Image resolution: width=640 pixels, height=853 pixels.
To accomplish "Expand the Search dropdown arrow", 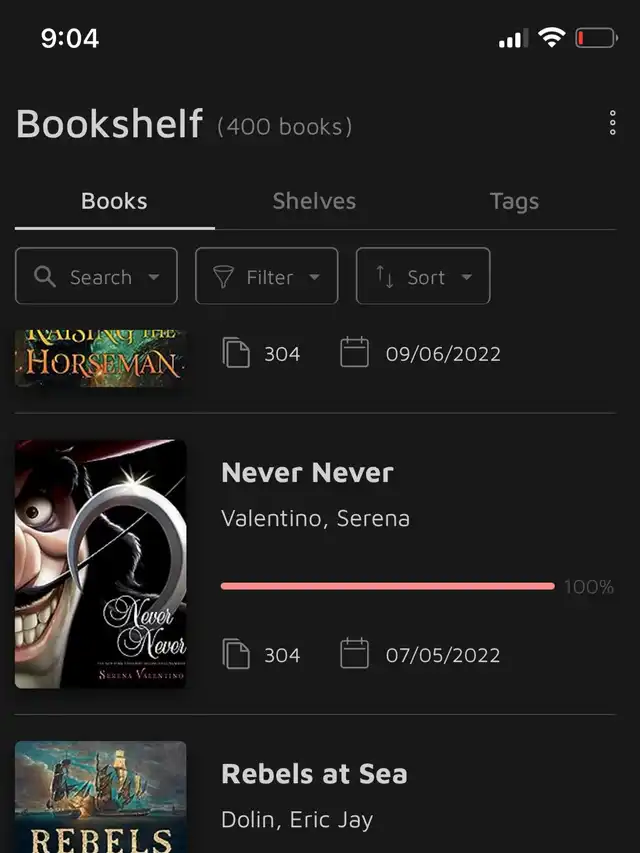I will 154,277.
